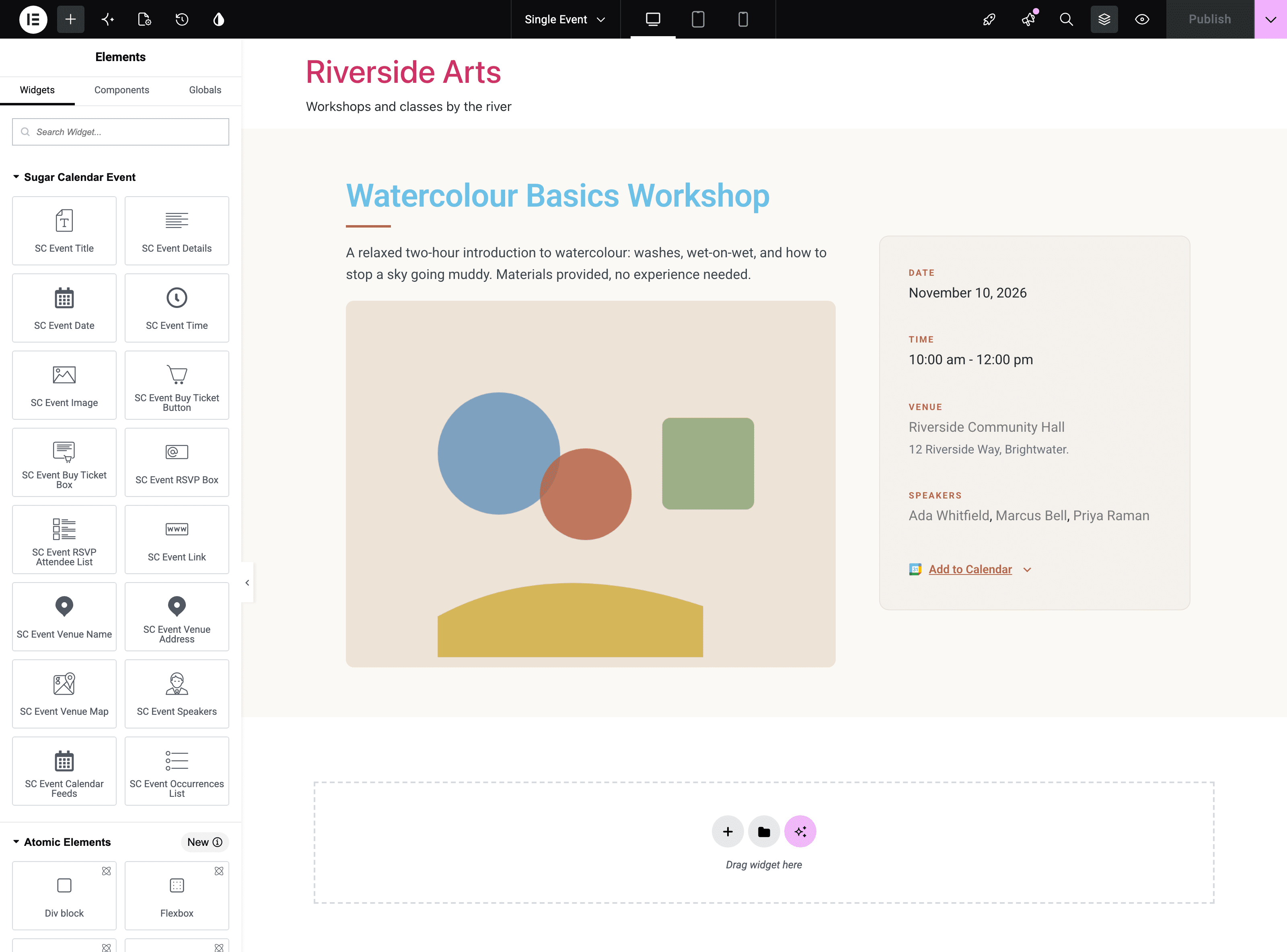Screen dimensions: 1287x952
Task: Click the Publish button
Action: click(1210, 20)
